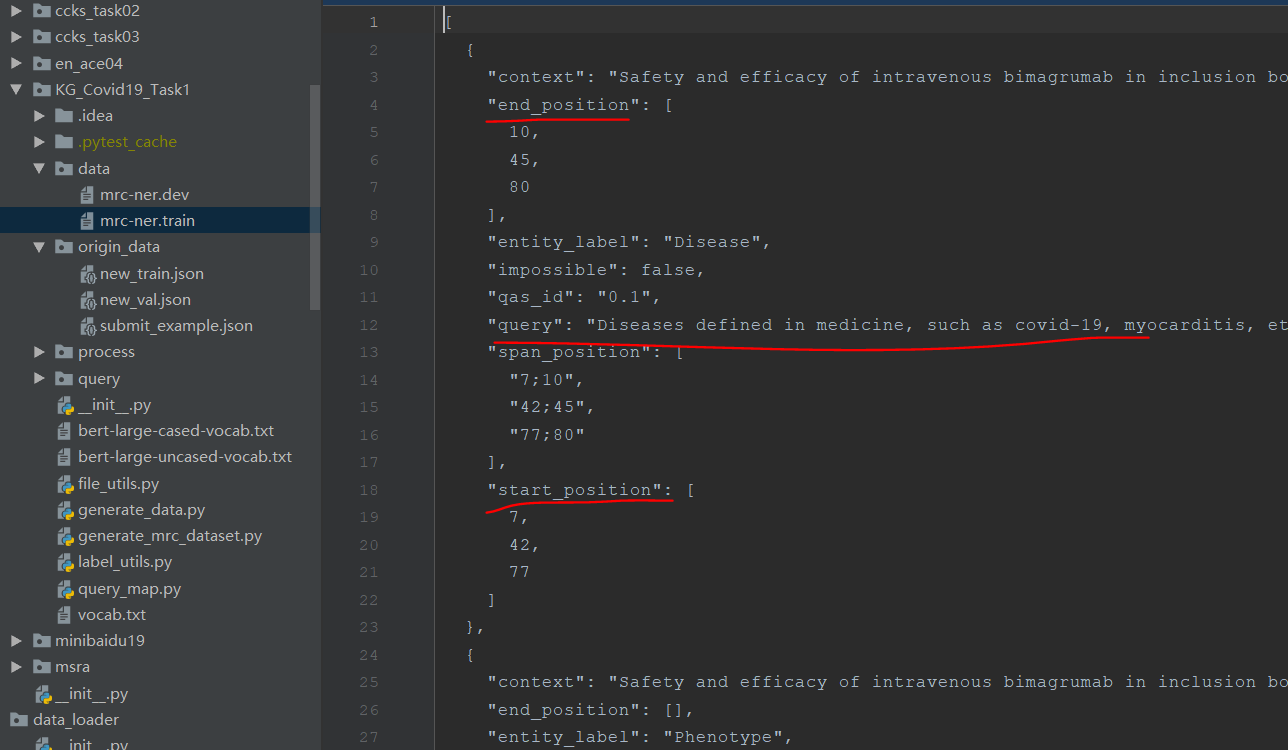Viewport: 1288px width, 750px height.
Task: Click the project tree vertical scrollbar
Action: tap(315, 197)
